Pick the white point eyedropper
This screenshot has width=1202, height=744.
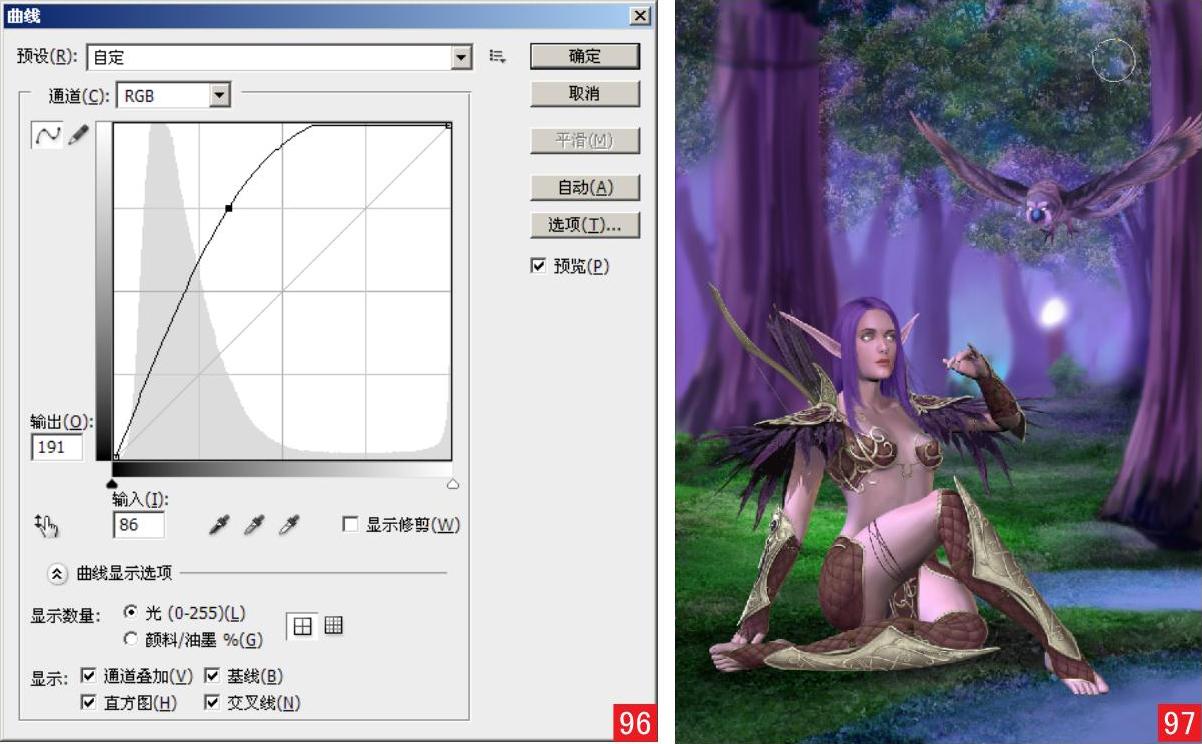(290, 524)
